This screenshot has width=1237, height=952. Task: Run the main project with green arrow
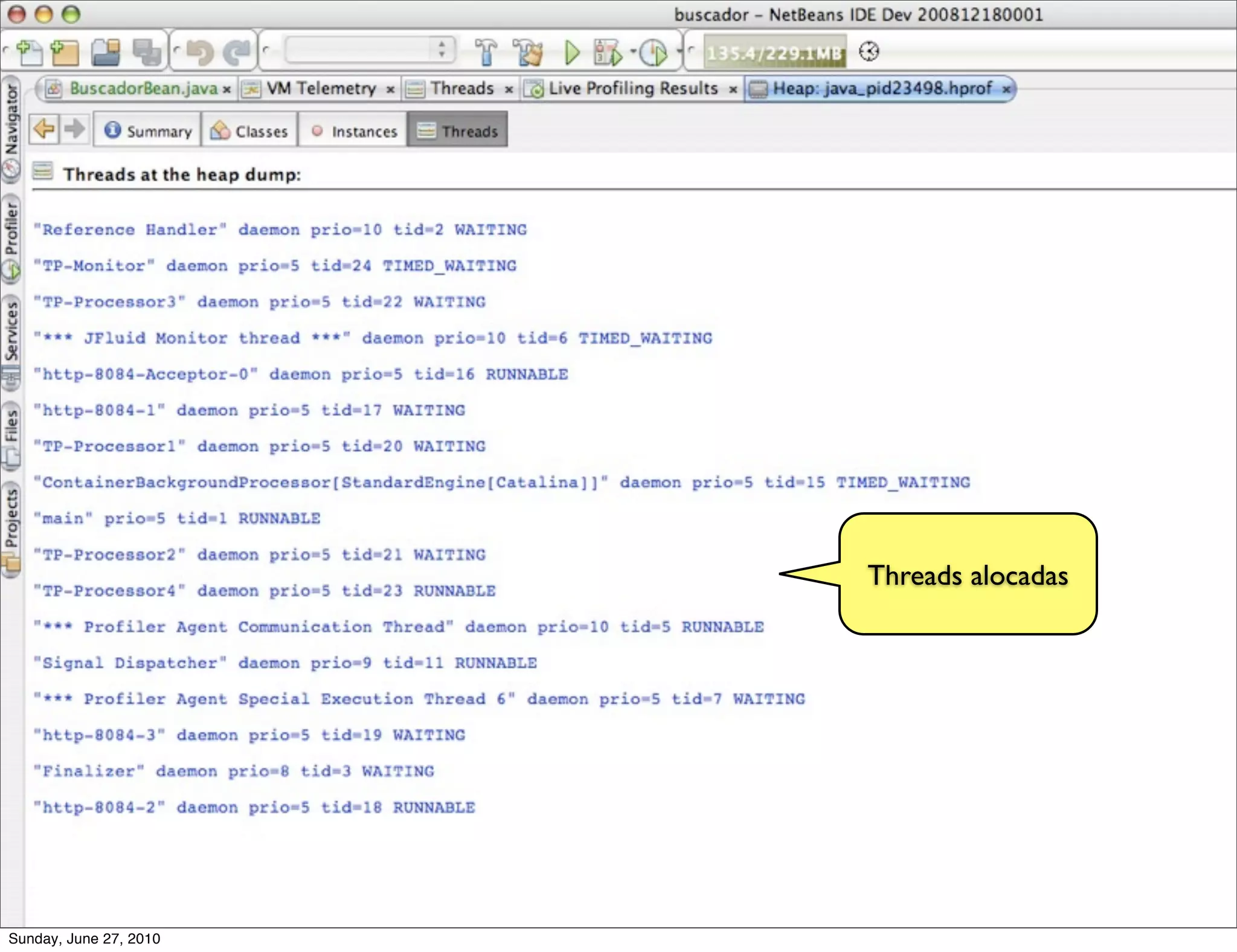(571, 53)
